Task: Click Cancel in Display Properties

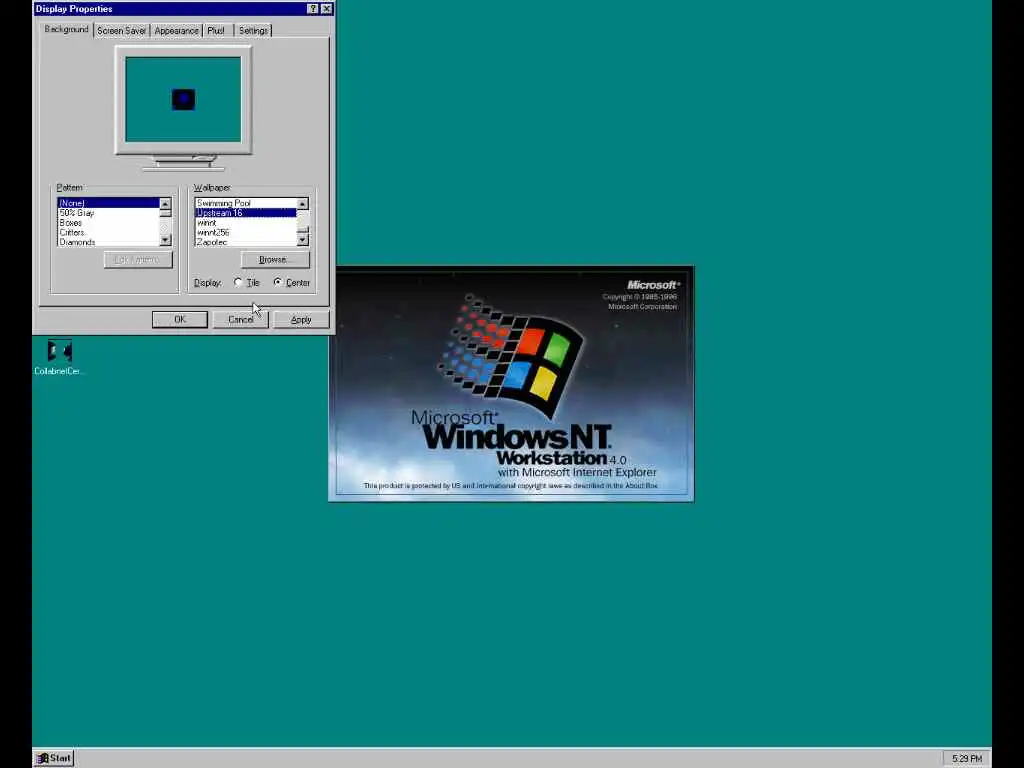Action: (240, 319)
